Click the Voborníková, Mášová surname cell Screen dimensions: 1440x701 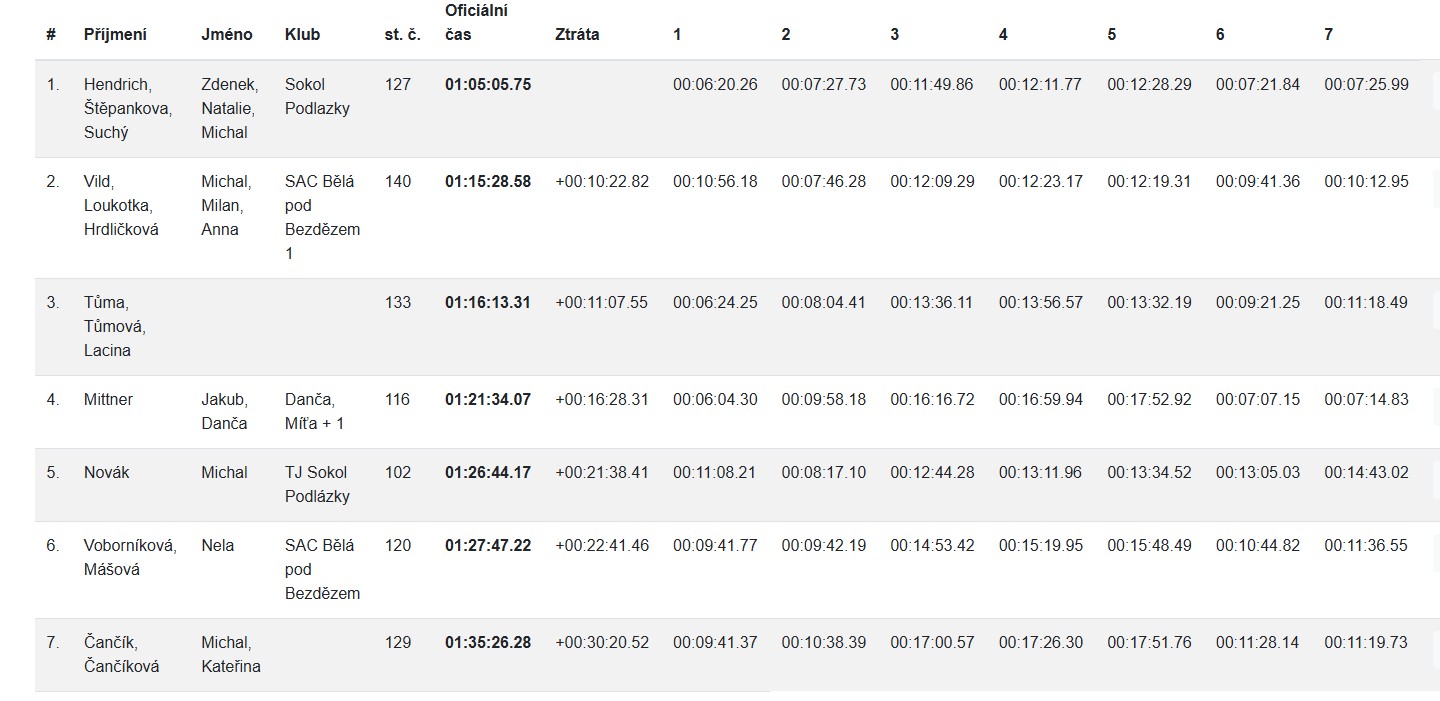130,557
